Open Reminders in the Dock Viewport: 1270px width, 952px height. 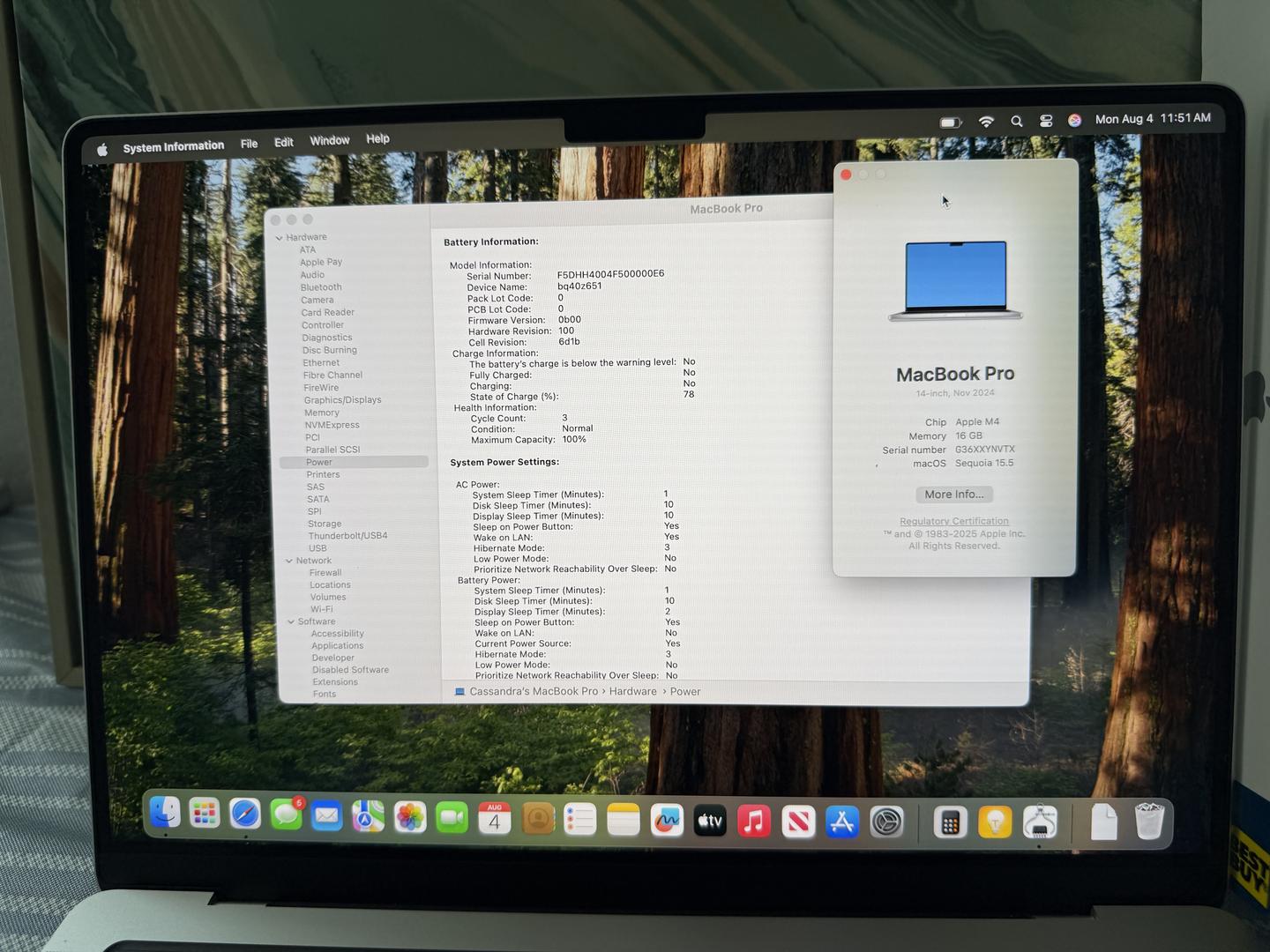(580, 820)
